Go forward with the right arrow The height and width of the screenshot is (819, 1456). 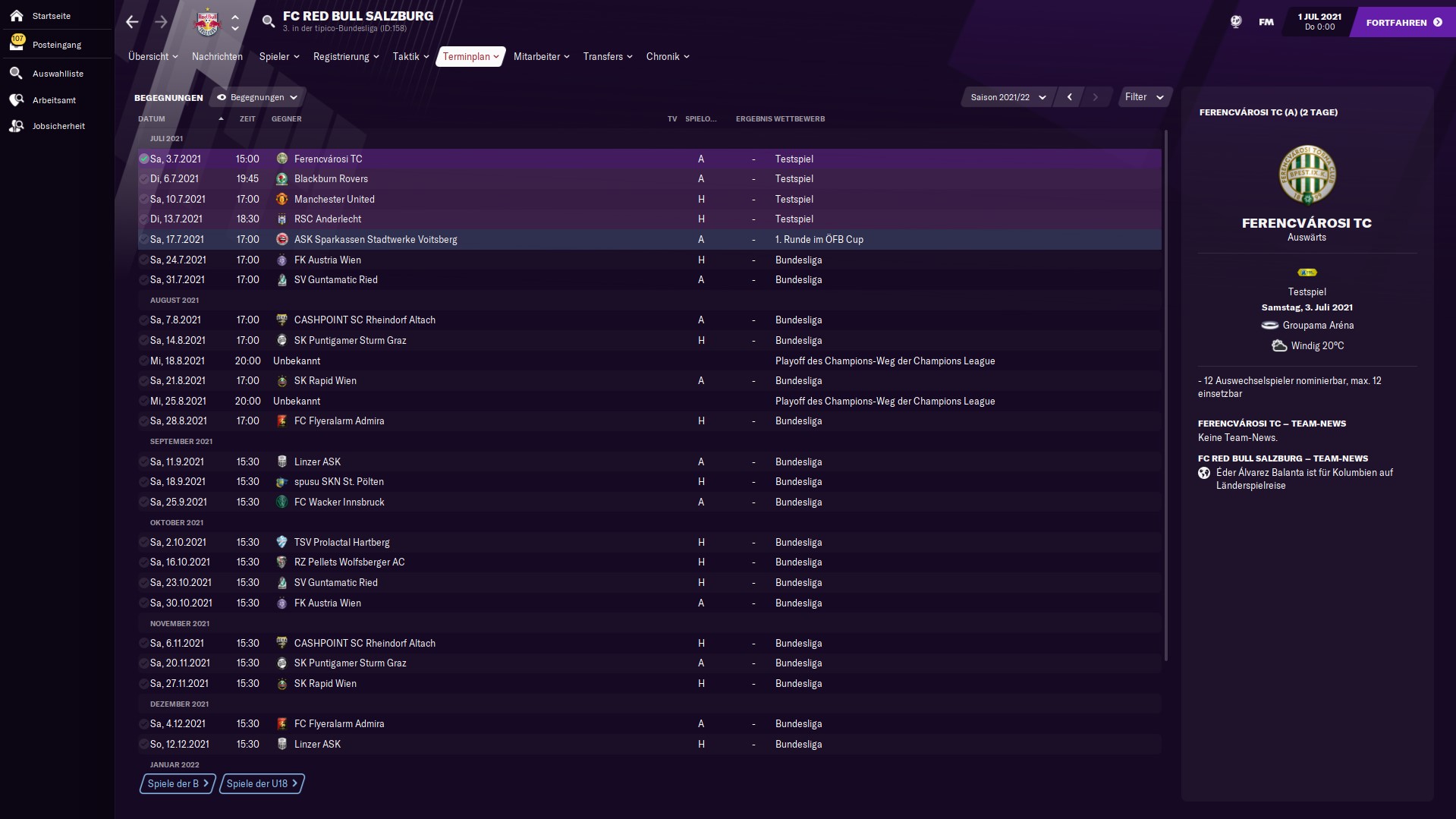[x=161, y=22]
